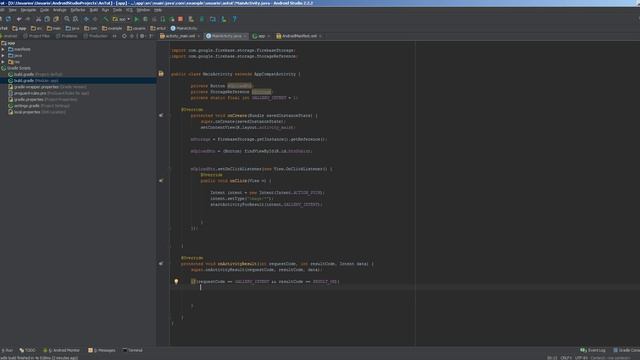Click the scroll-from-source target icon in Project panel
Viewport: 640px width, 360px height.
(124, 36)
